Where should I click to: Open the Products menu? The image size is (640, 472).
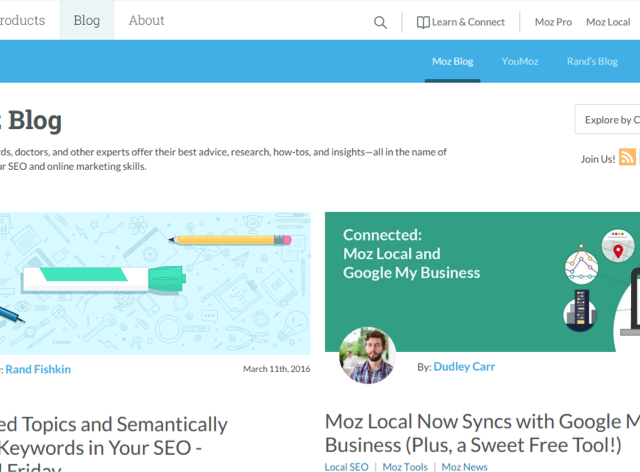[22, 20]
